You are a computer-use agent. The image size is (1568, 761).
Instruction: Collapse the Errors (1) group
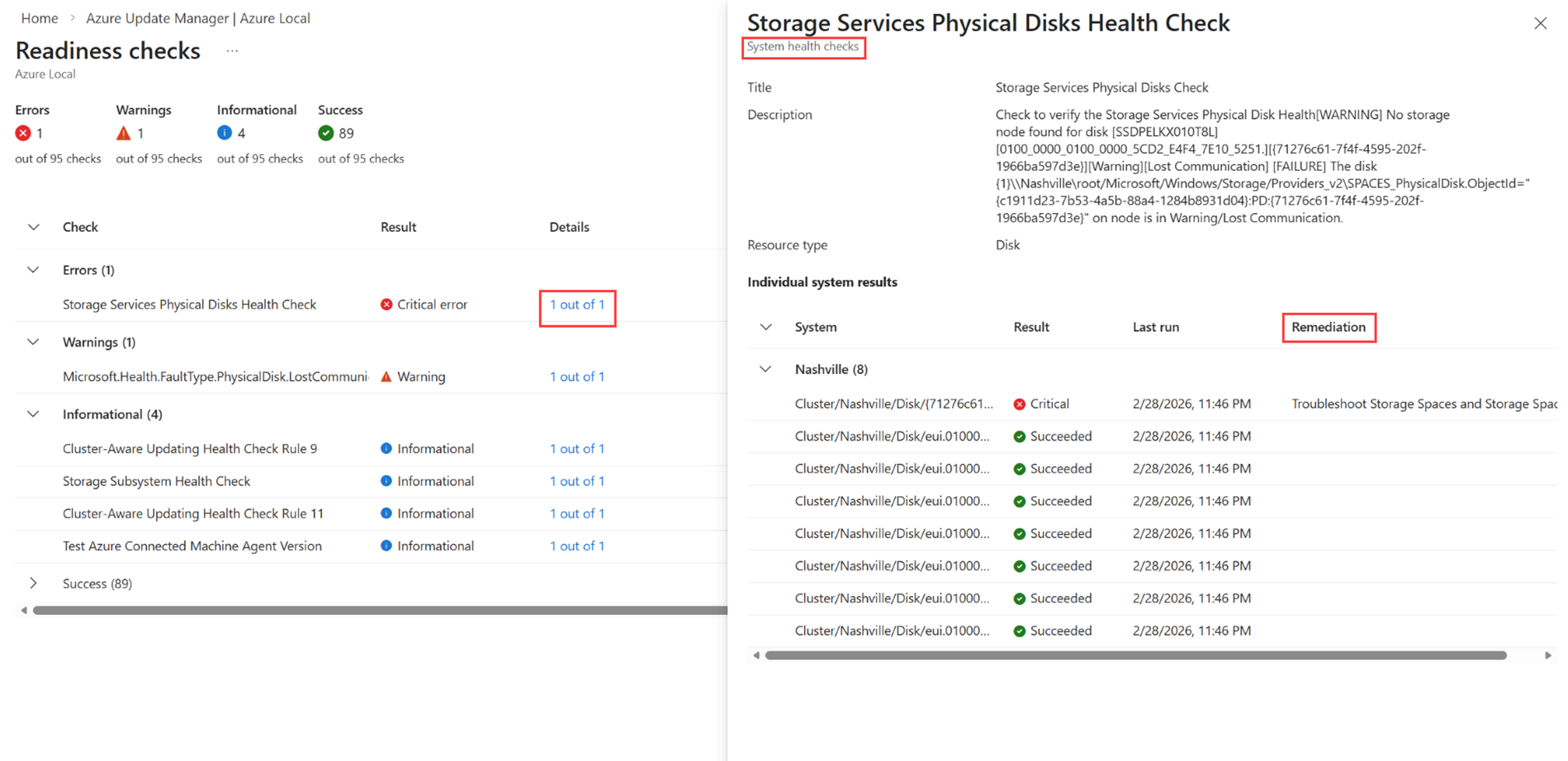[33, 270]
